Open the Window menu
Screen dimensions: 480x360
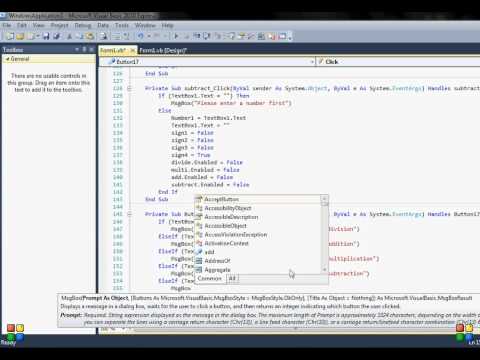tap(145, 25)
